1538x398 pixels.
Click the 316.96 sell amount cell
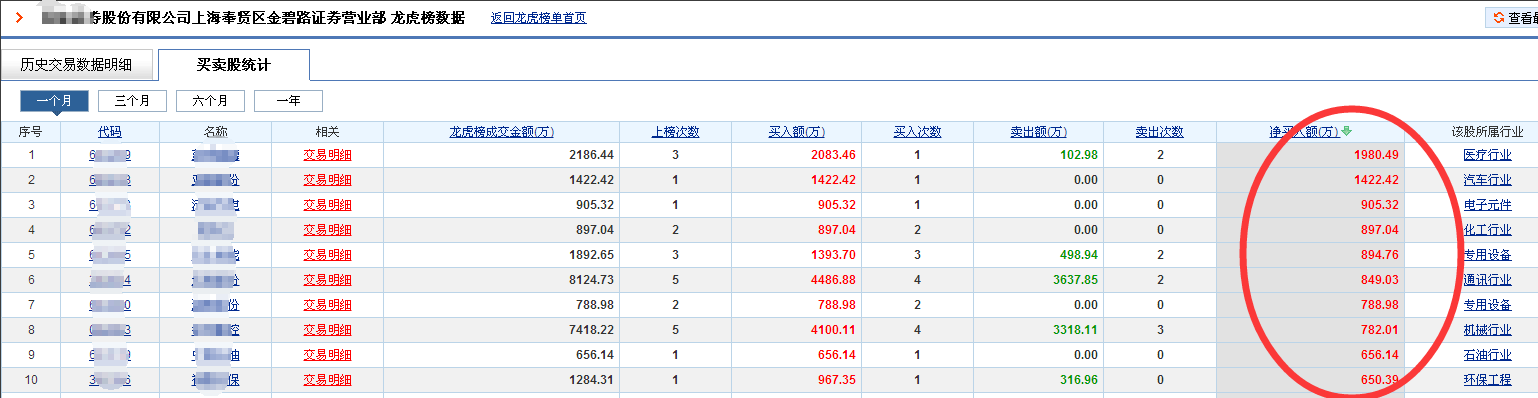click(1078, 380)
